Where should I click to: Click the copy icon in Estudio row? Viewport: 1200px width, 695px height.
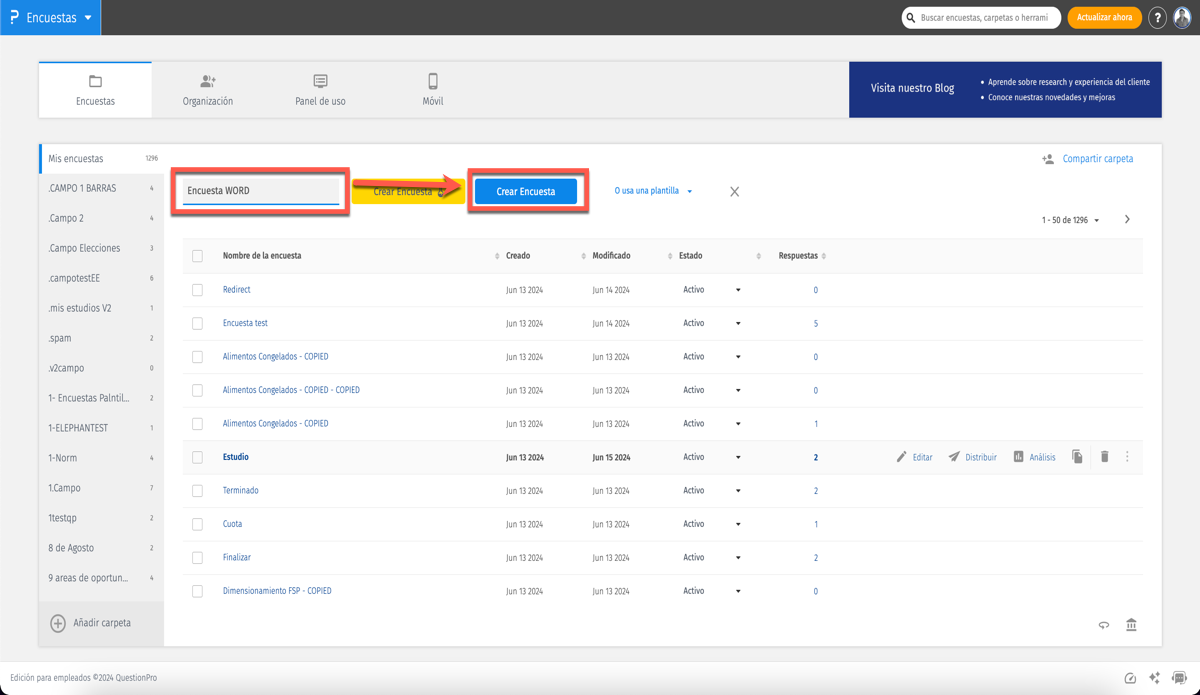coord(1077,457)
